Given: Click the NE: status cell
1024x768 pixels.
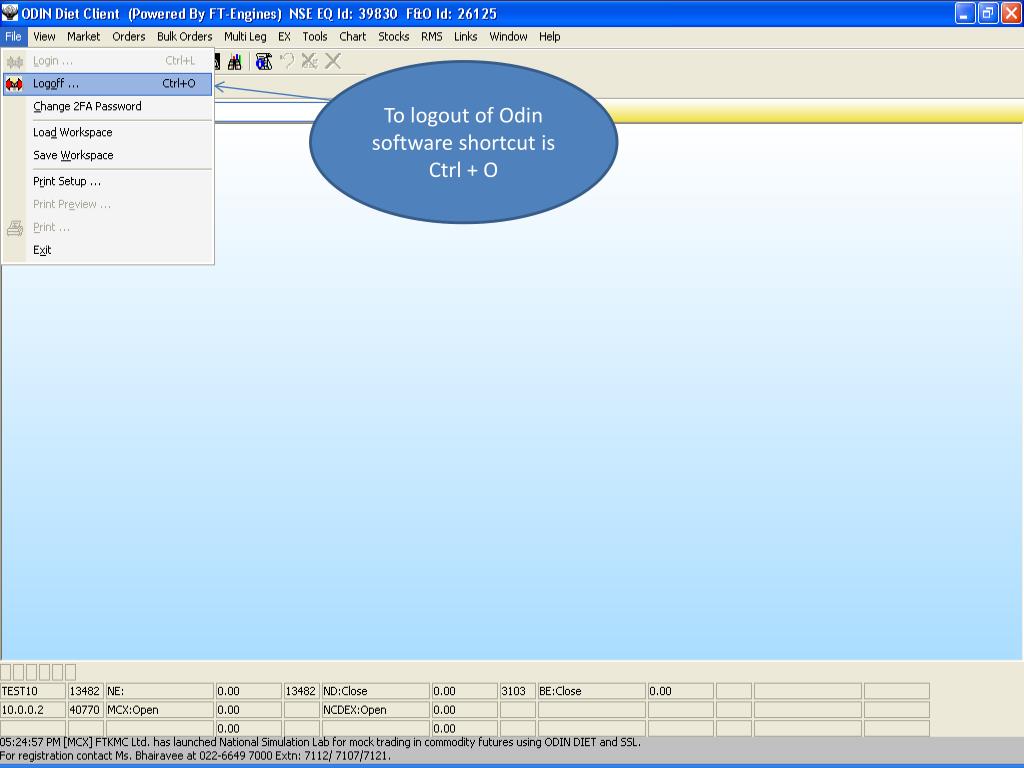Looking at the screenshot, I should pos(159,691).
